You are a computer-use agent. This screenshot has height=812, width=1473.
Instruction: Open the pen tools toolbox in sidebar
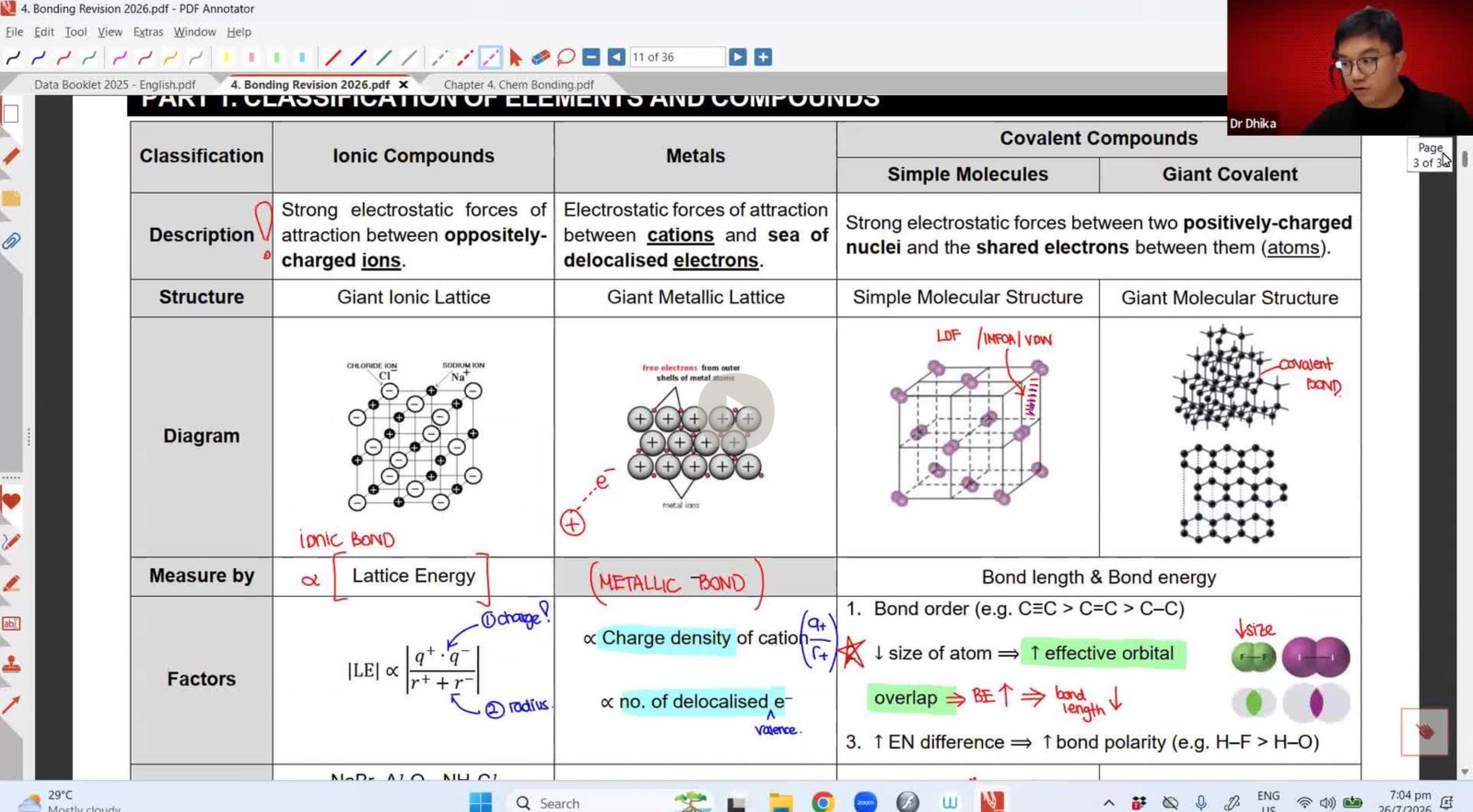[11, 541]
